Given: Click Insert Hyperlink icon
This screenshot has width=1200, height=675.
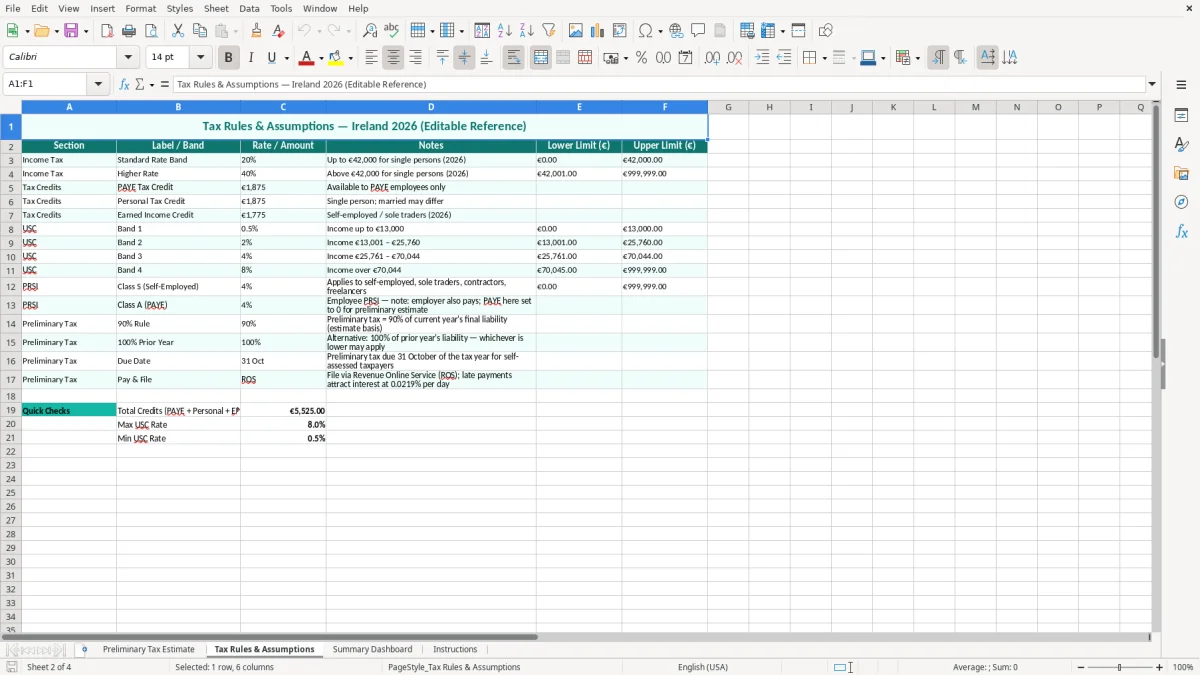Looking at the screenshot, I should tap(676, 31).
